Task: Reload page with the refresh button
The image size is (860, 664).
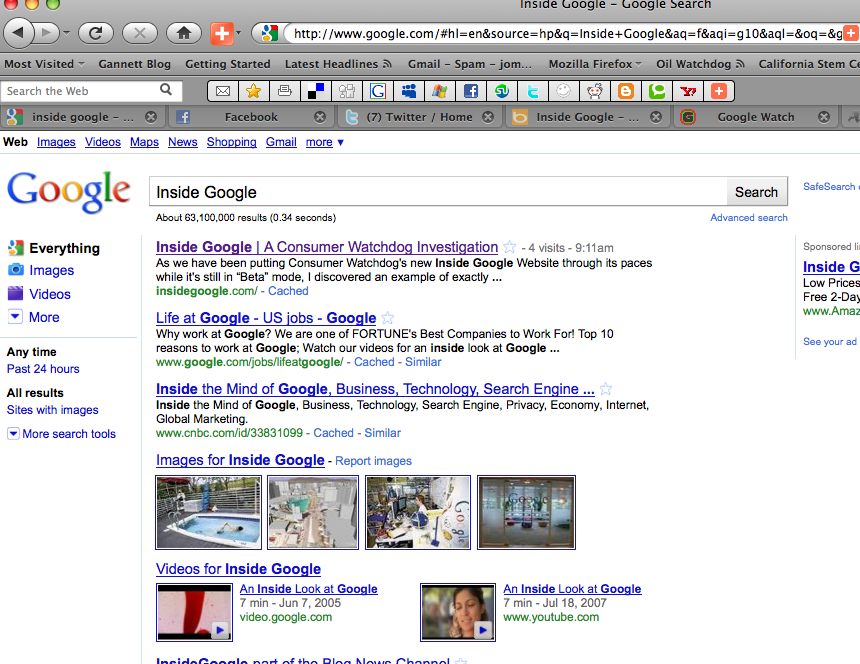Action: coord(95,33)
